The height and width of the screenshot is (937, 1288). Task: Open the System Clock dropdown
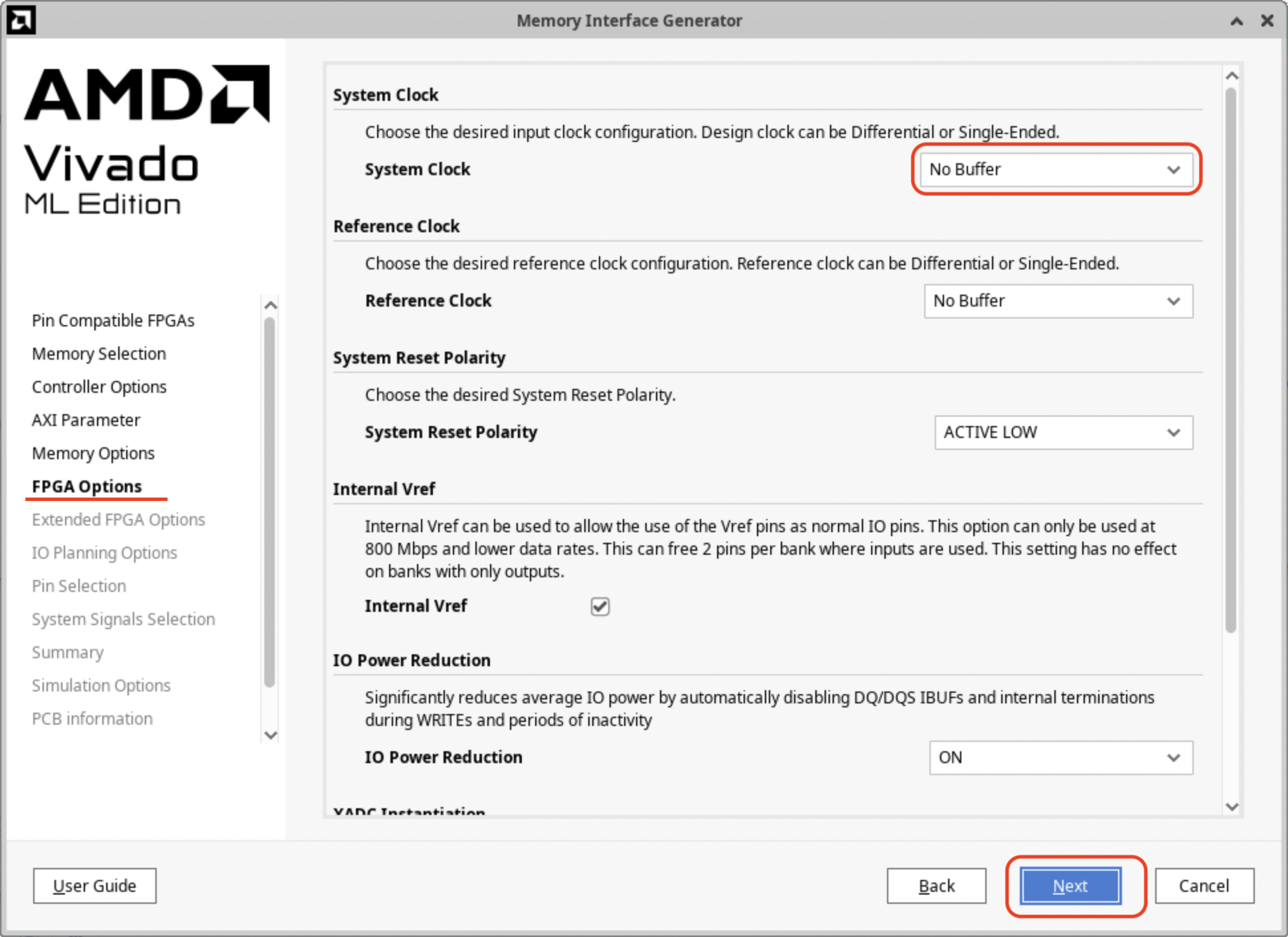[1057, 170]
